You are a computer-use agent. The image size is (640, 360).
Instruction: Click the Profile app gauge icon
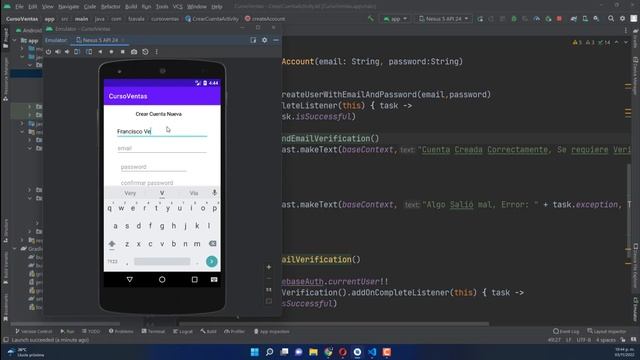(537, 19)
